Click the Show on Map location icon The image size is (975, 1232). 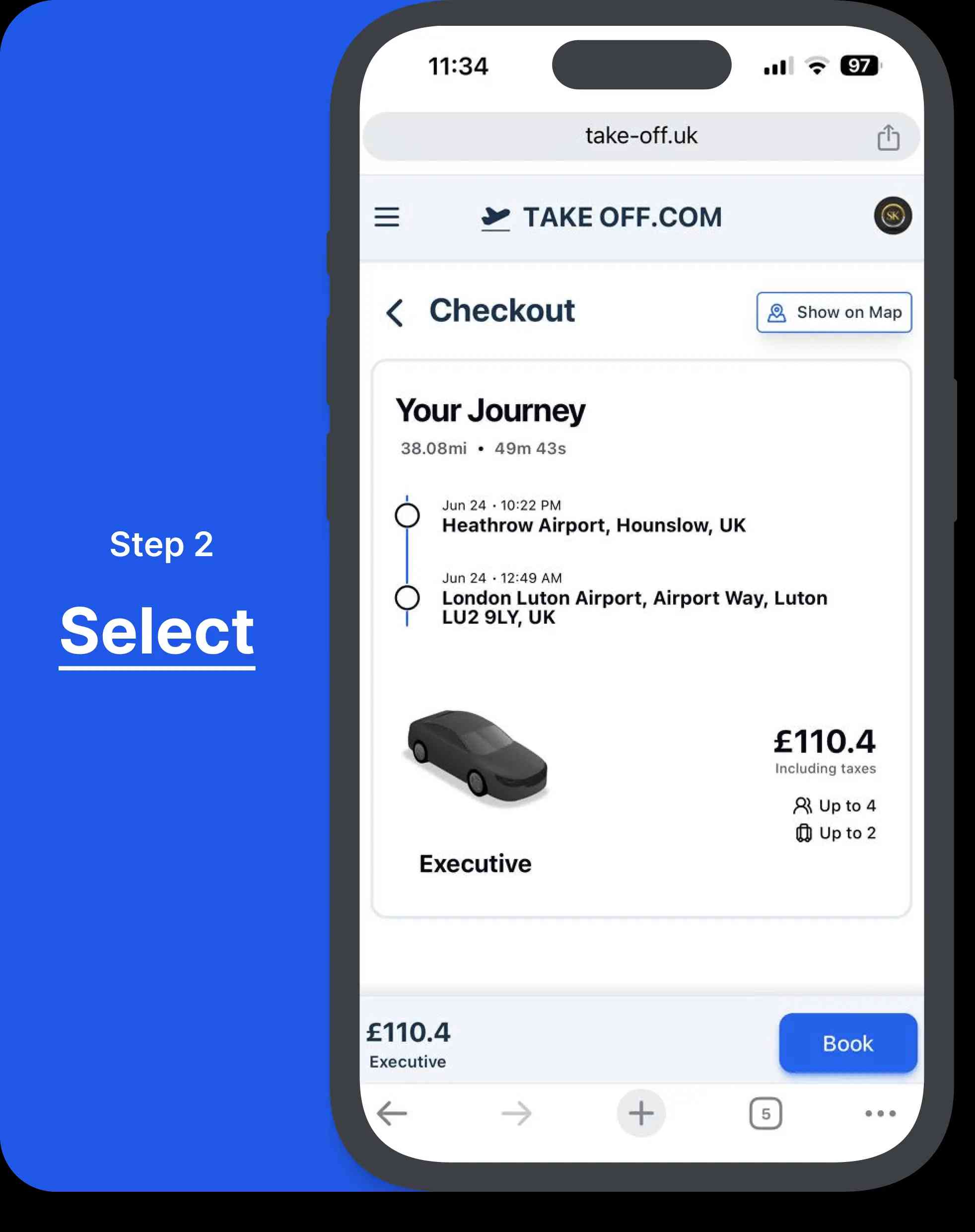[778, 312]
